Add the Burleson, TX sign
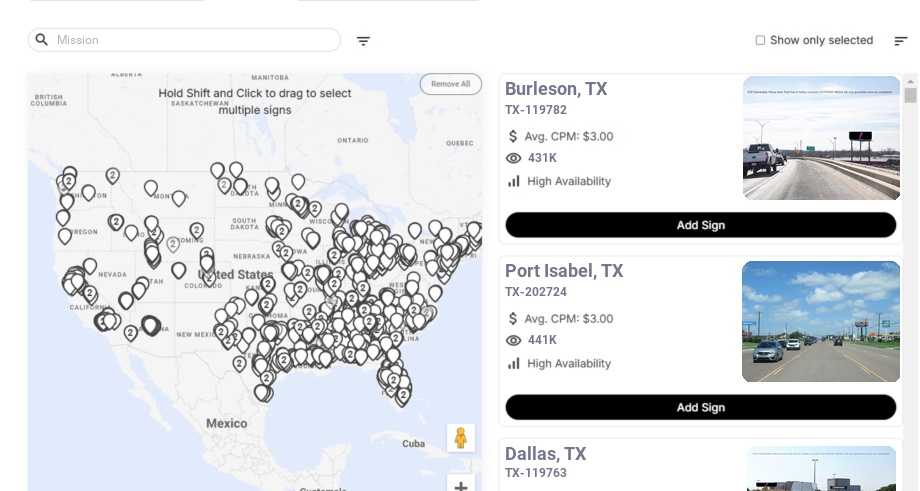 (701, 225)
